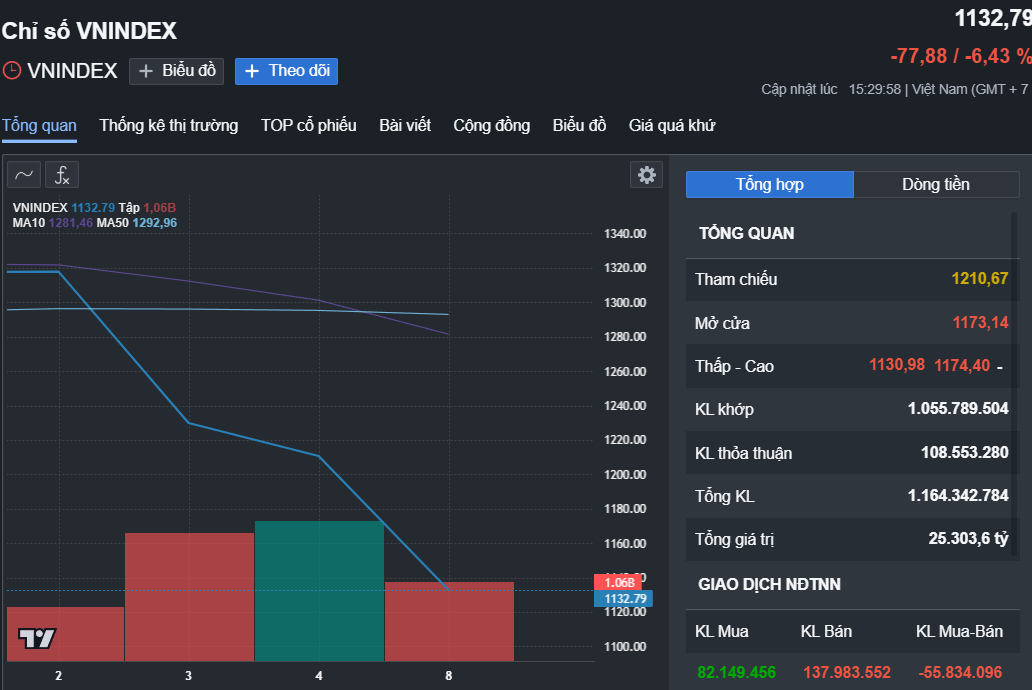
Task: Follow the index with Theo dõi
Action: coord(286,71)
